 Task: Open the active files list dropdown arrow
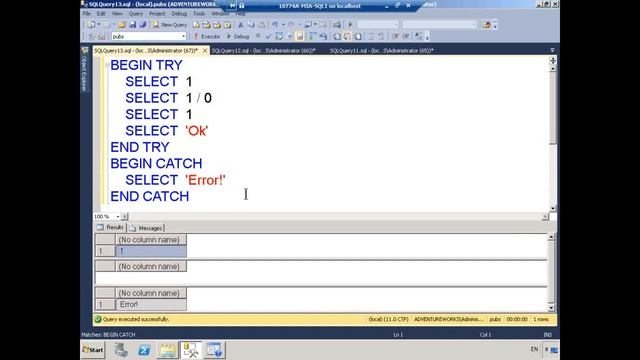tap(552, 50)
